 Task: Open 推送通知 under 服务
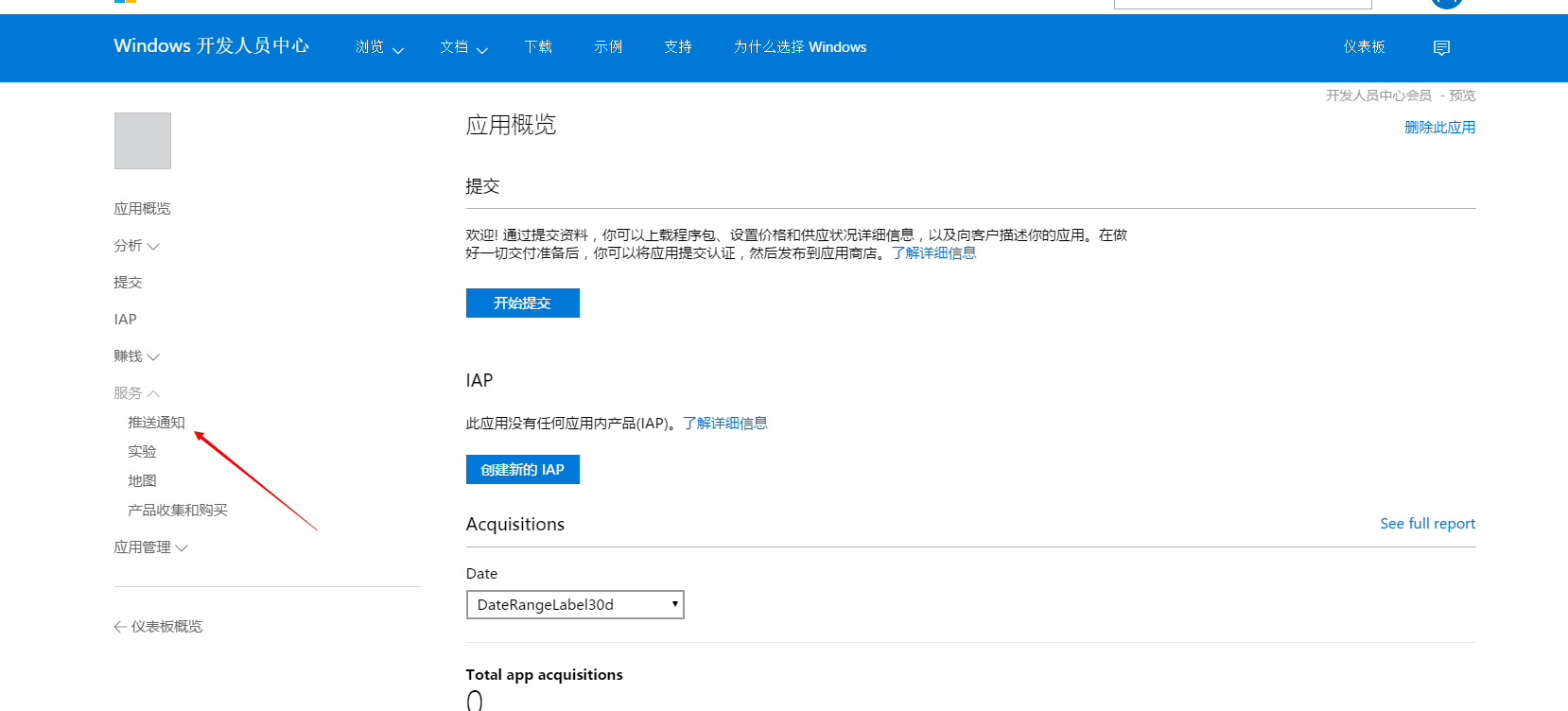click(157, 423)
